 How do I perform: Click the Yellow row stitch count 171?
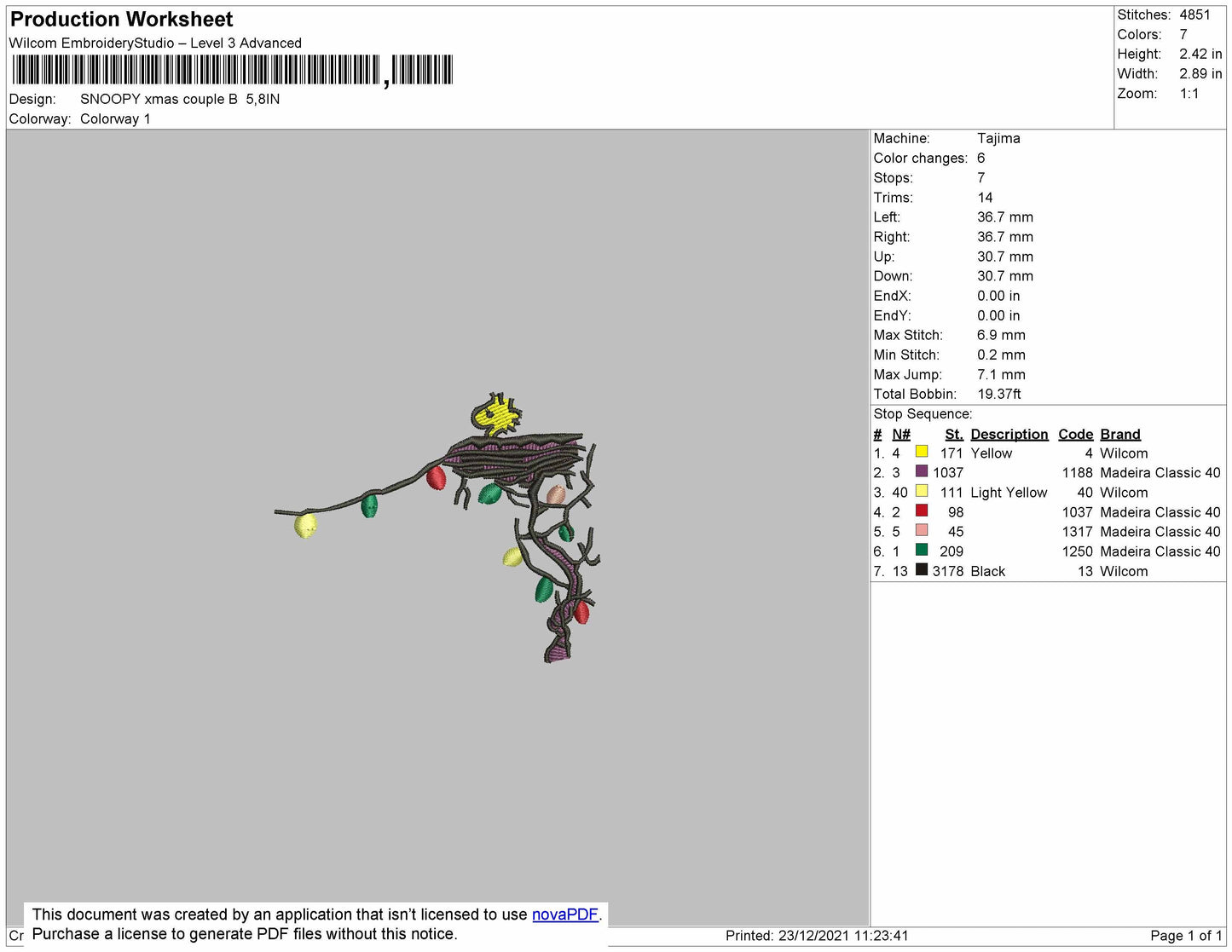click(x=951, y=453)
